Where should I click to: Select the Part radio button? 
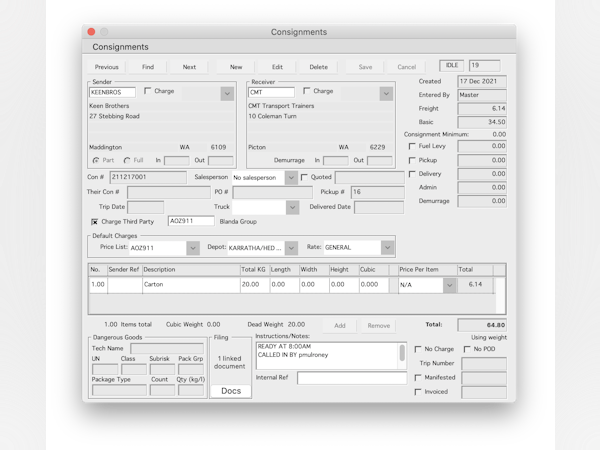pos(96,160)
